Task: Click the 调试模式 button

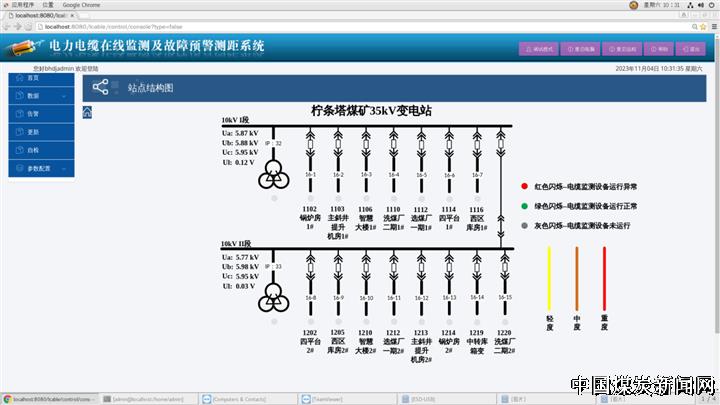Action: (539, 48)
